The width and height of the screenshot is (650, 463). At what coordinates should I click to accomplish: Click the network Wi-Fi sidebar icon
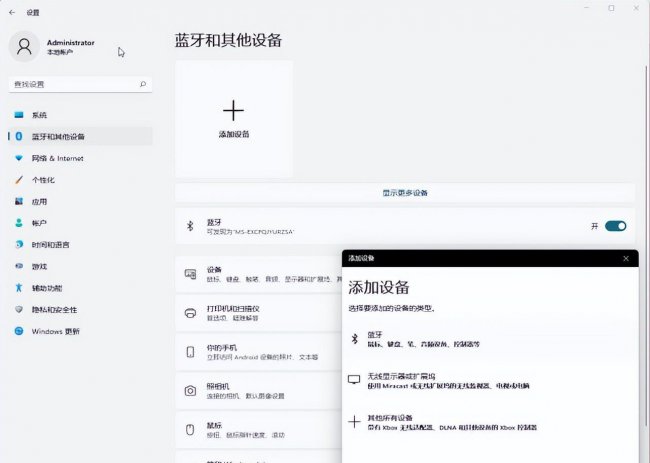19,158
